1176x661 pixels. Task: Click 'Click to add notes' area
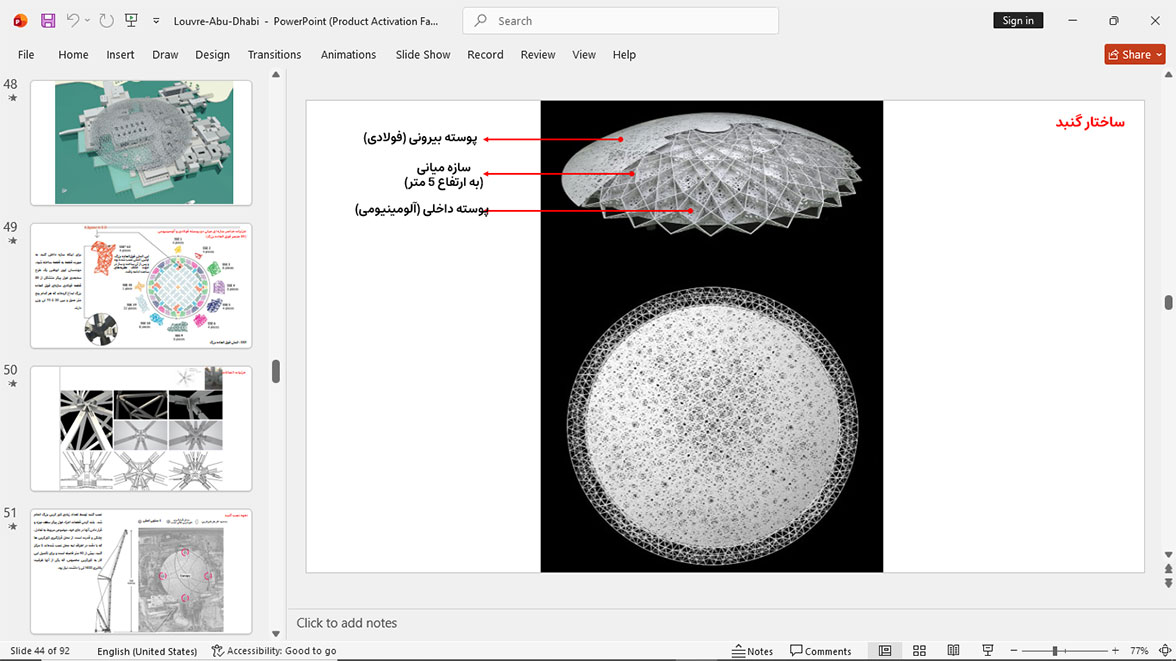[346, 623]
